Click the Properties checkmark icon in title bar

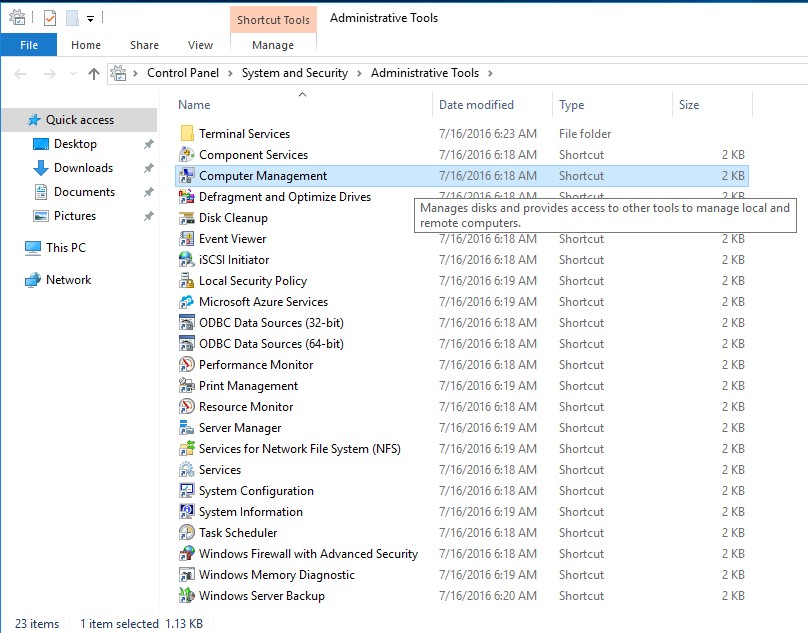pyautogui.click(x=50, y=18)
